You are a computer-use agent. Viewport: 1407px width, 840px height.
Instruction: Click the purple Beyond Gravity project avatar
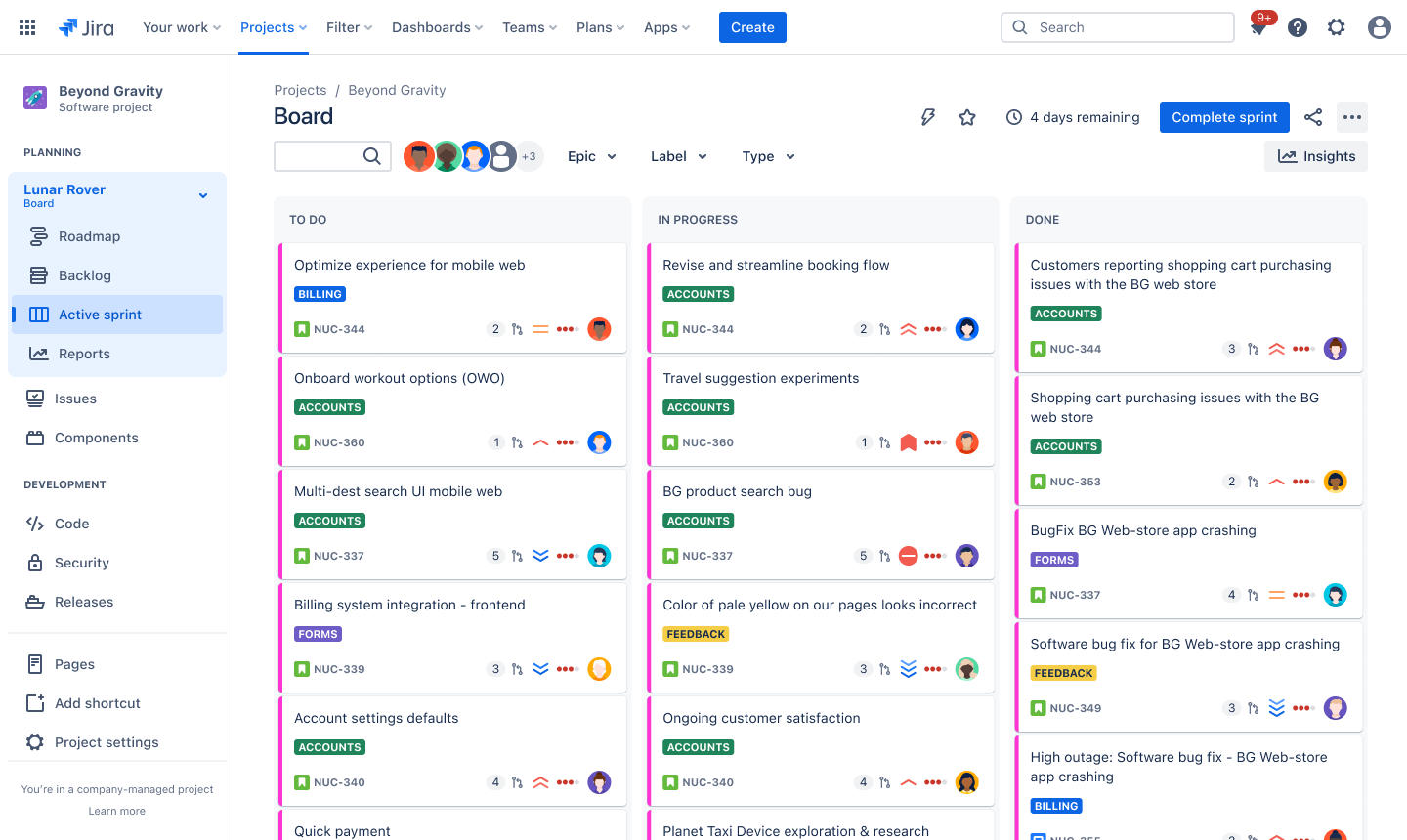pos(34,98)
